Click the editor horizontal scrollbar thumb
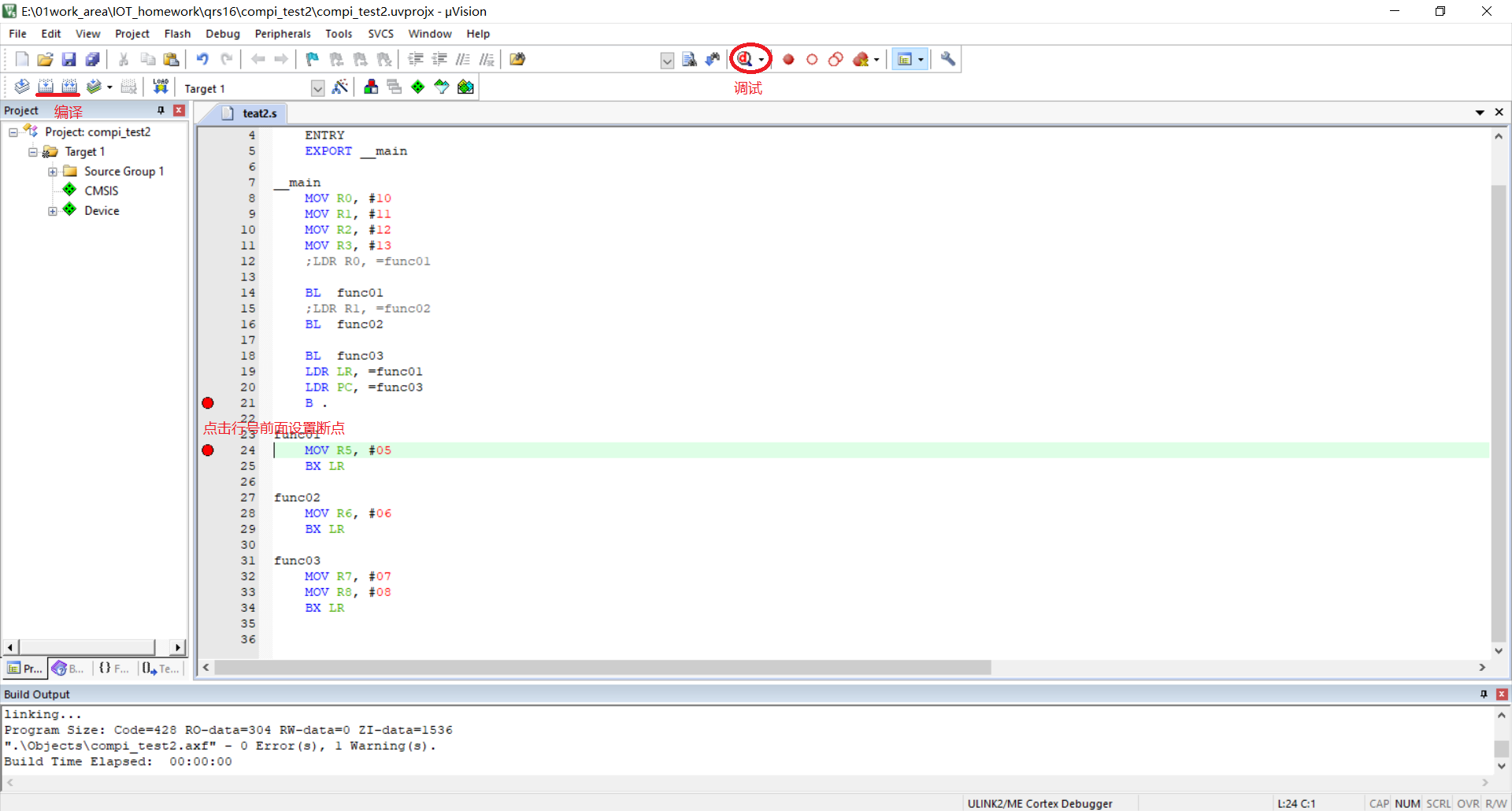Screen dimensions: 1512x811 (x=602, y=668)
